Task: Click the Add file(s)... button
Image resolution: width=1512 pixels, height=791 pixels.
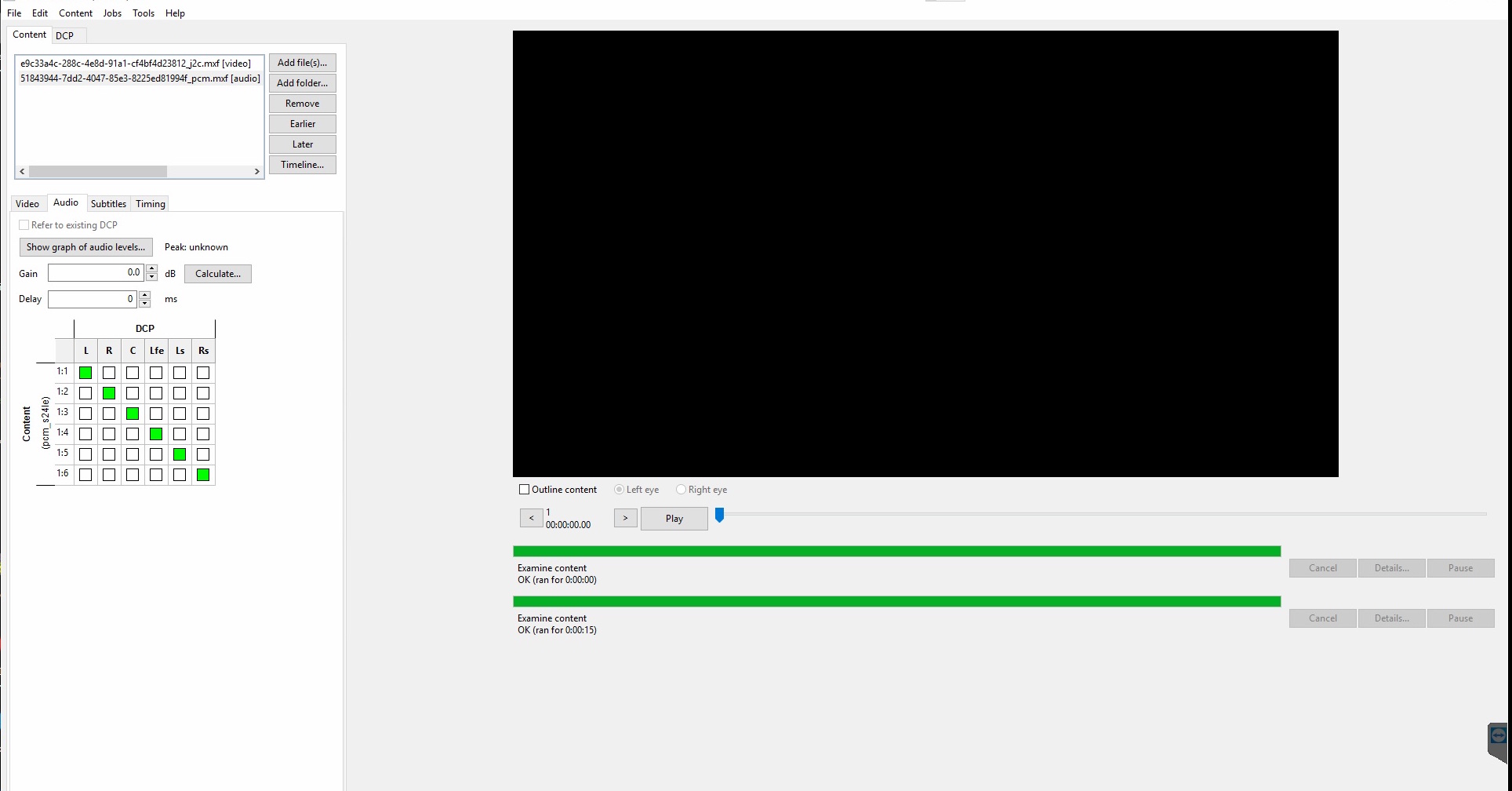Action: click(x=303, y=63)
